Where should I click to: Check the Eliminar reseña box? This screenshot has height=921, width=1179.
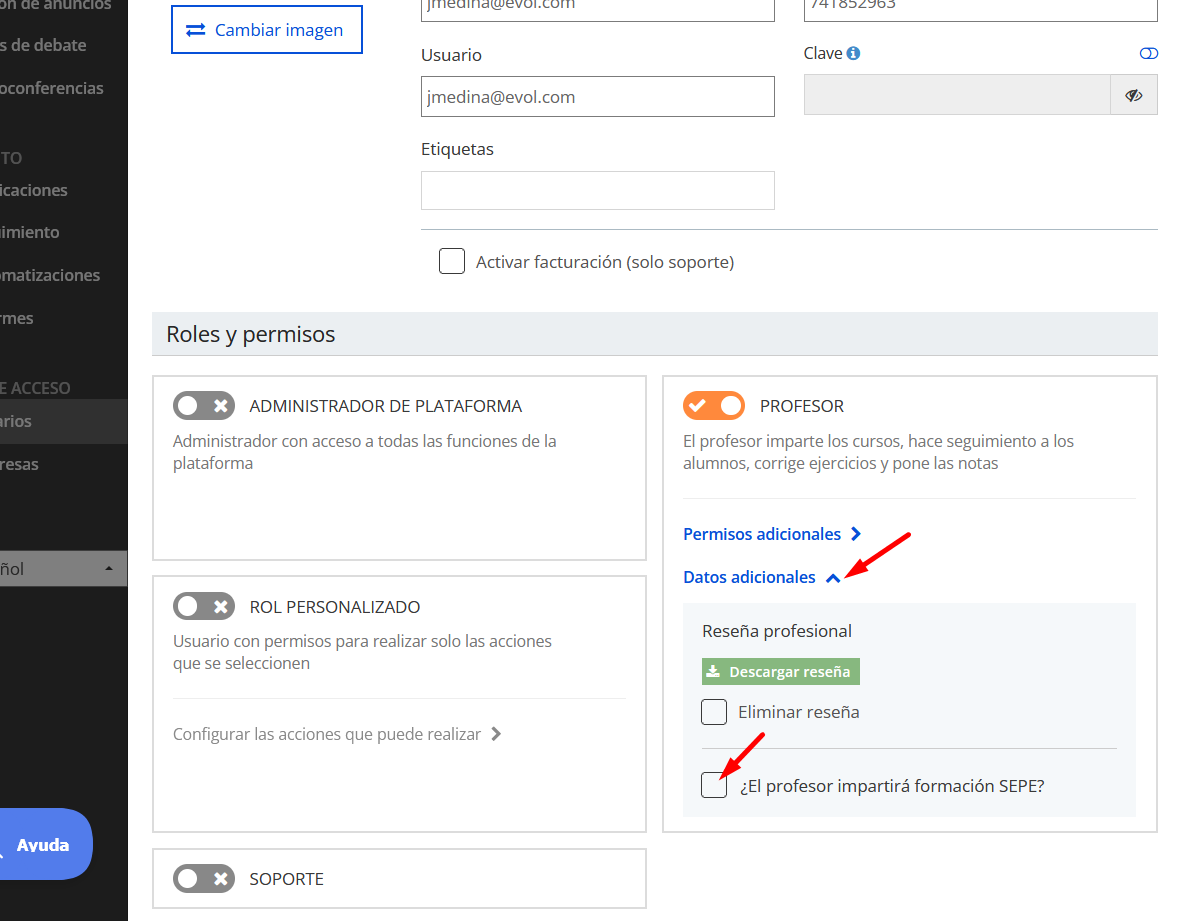tap(714, 712)
